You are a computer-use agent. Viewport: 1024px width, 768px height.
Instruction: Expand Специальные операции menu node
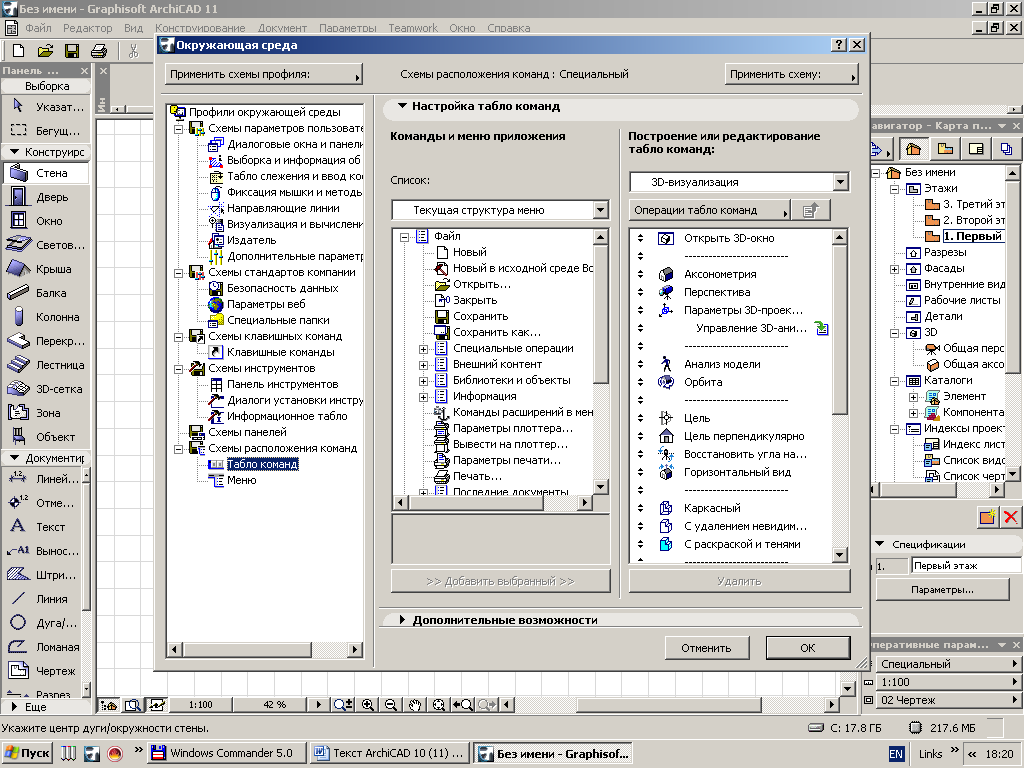(423, 349)
